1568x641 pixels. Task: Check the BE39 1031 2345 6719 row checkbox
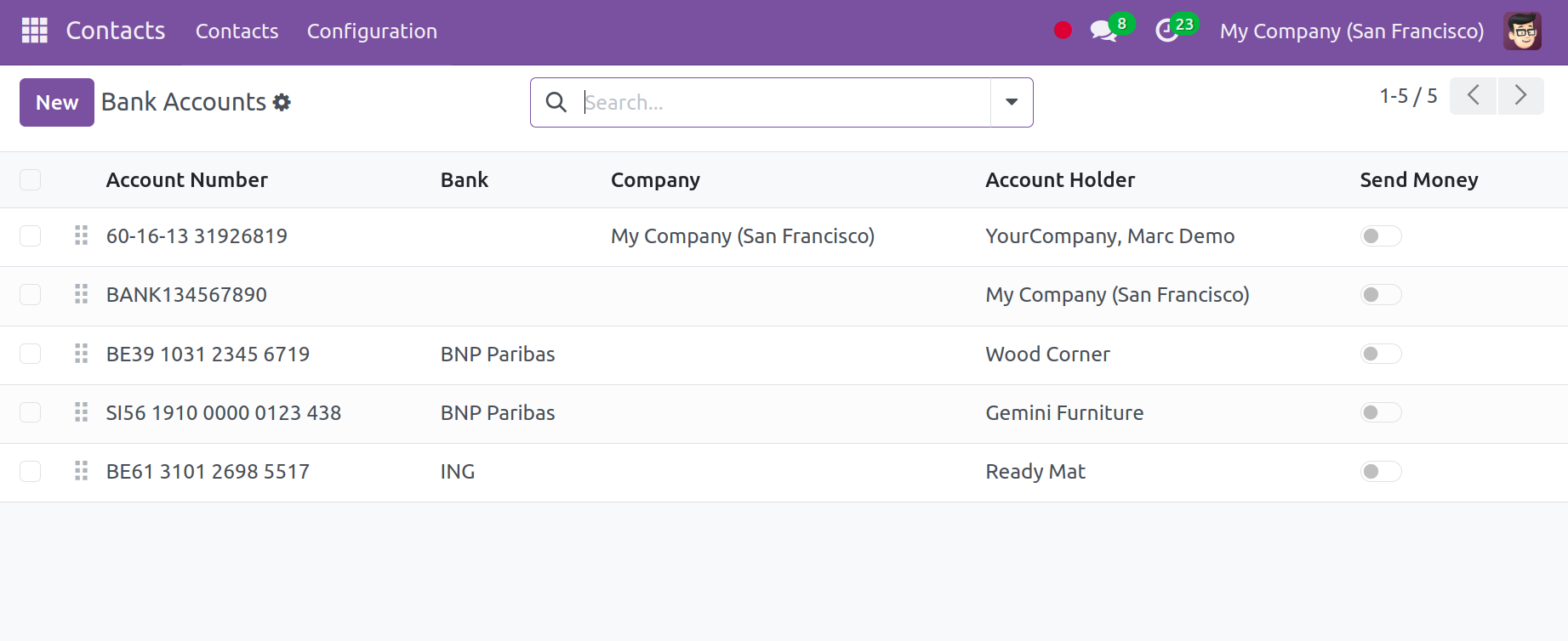[31, 354]
